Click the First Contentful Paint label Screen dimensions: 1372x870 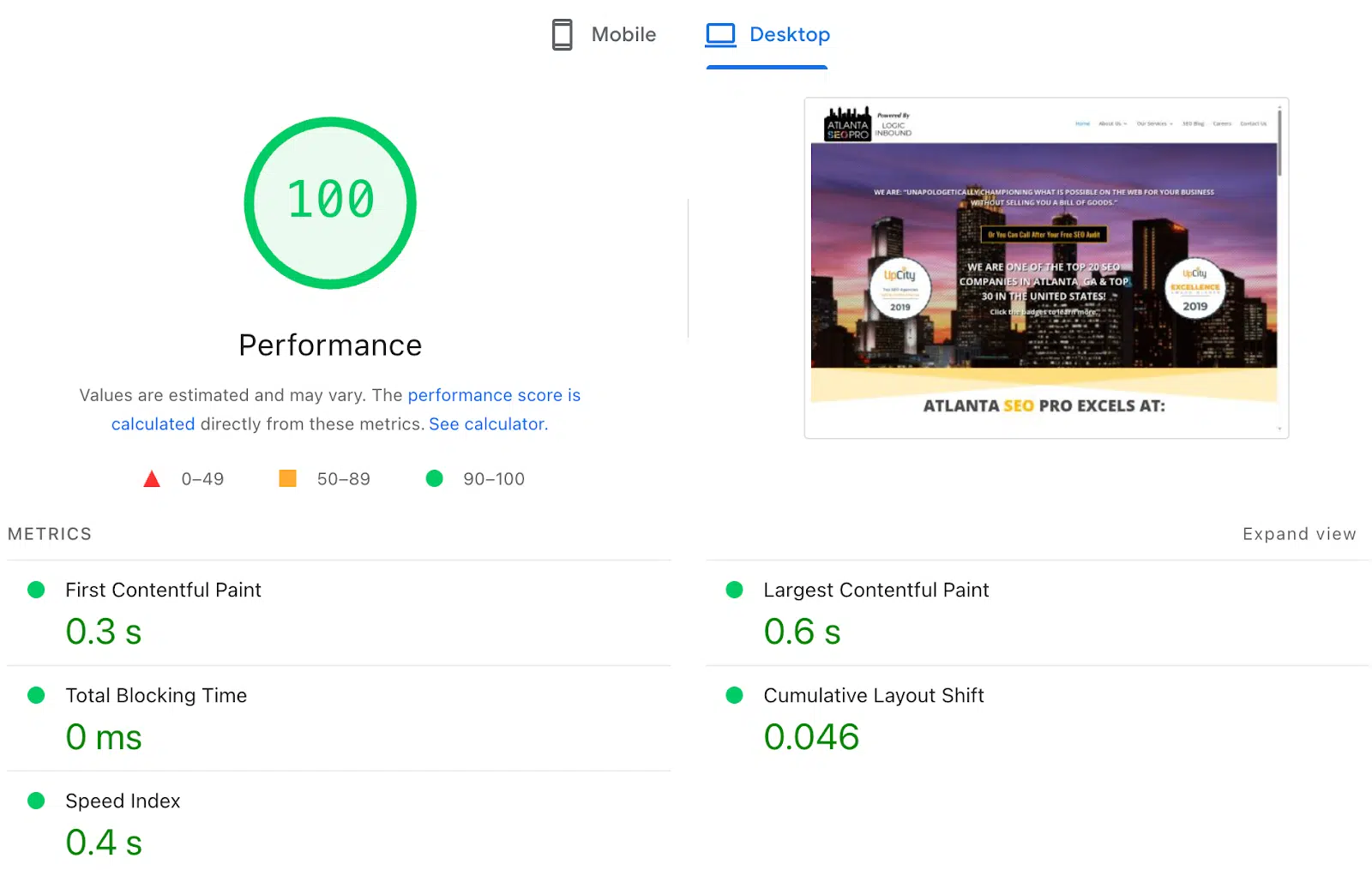pos(163,590)
